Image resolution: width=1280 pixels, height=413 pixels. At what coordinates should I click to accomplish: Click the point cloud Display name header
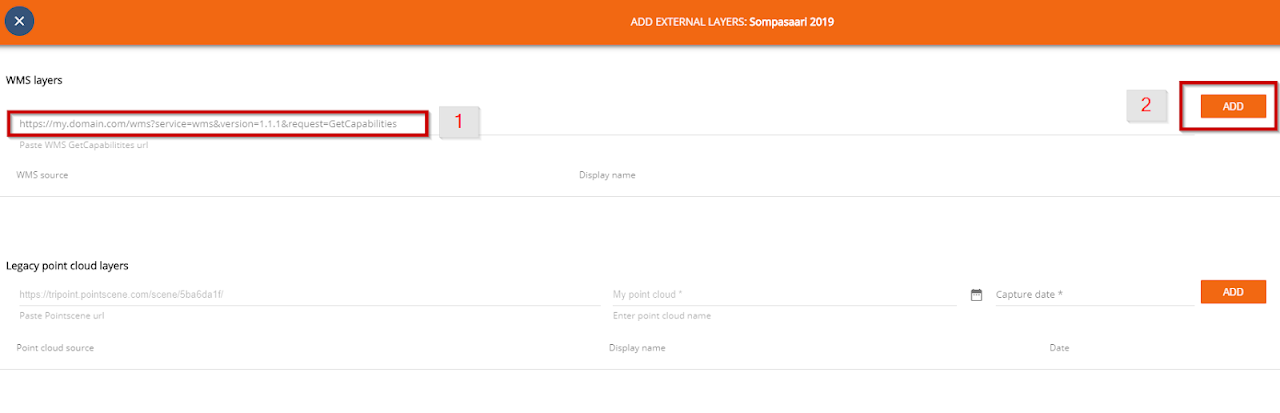click(x=637, y=348)
